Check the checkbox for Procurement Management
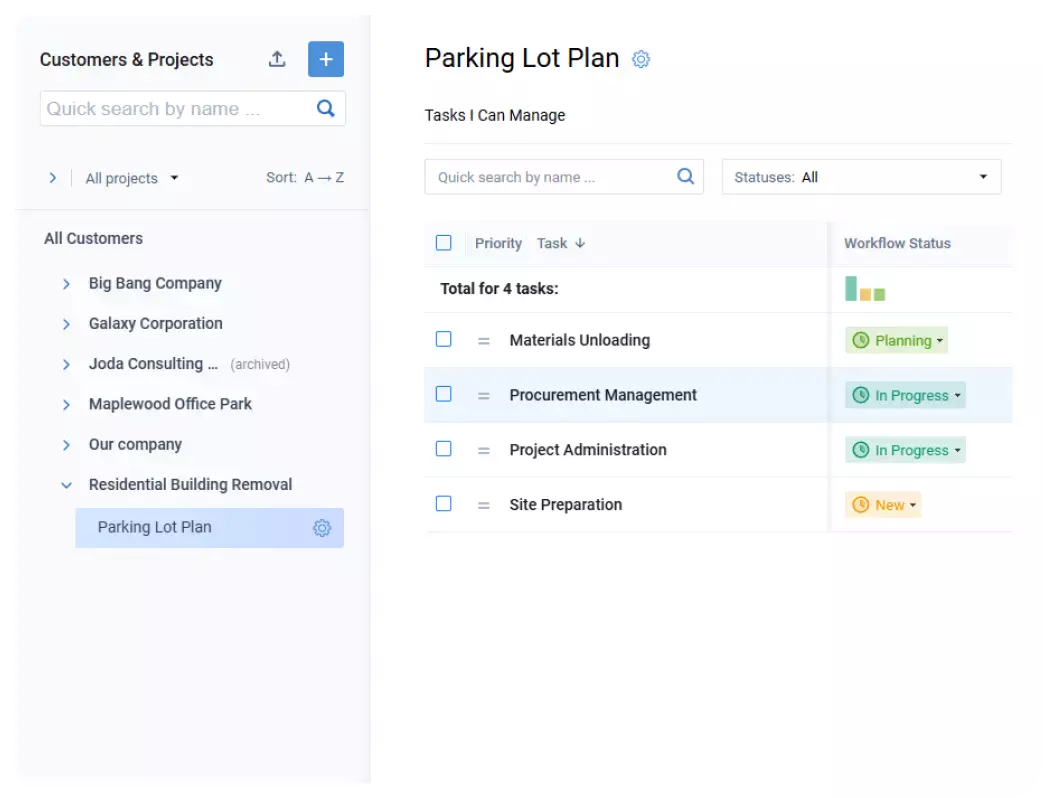 (x=444, y=394)
